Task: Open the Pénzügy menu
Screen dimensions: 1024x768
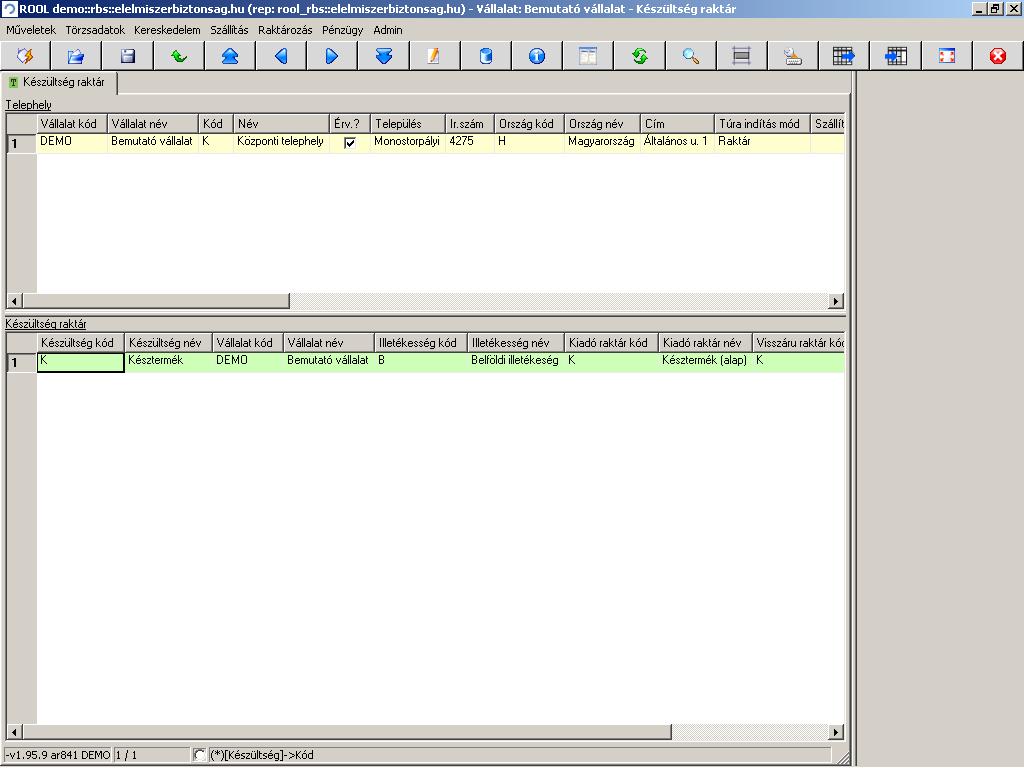Action: point(342,30)
